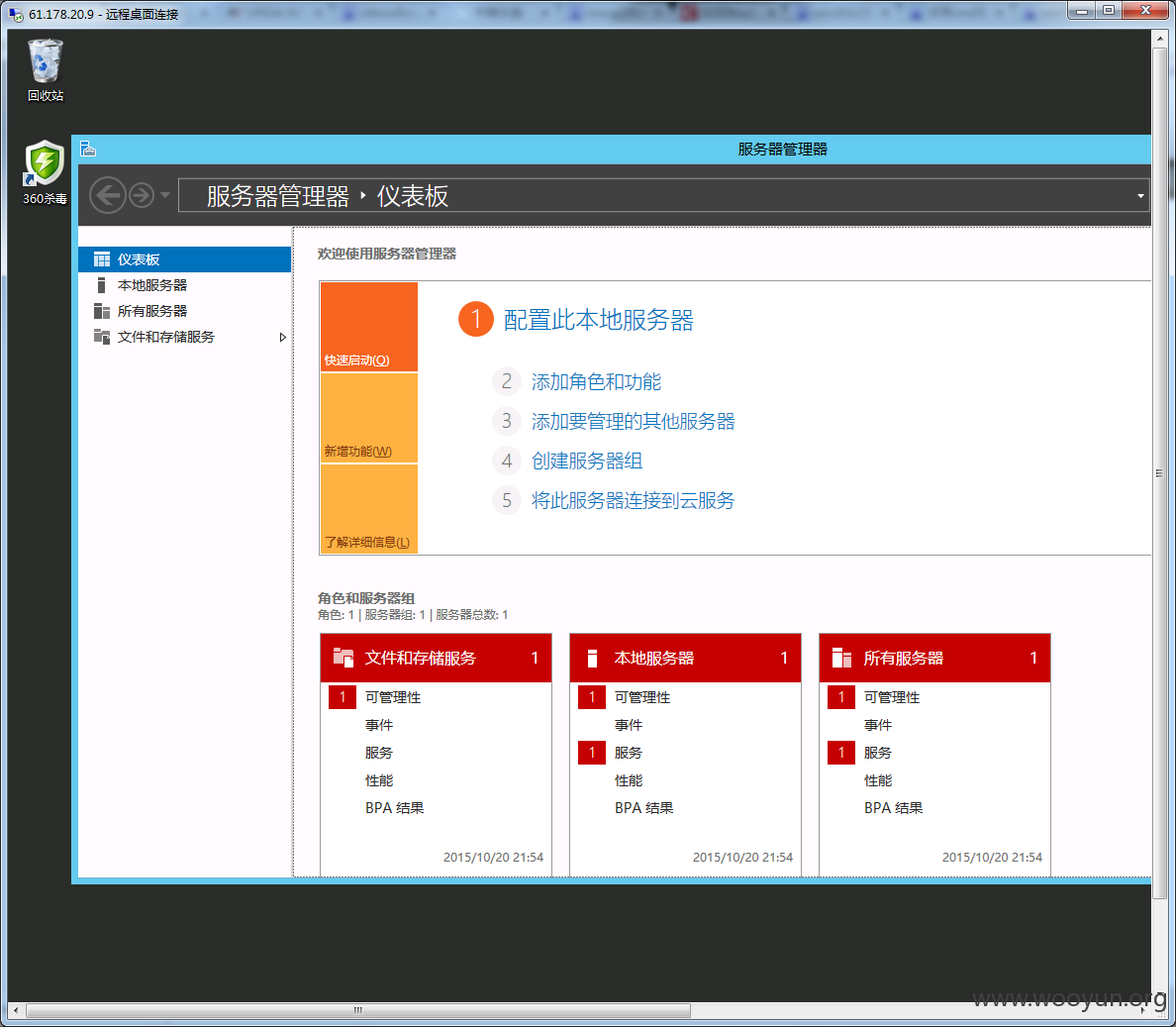Open 性能 under 文件和存储服务 tile
The width and height of the screenshot is (1176, 1027).
(379, 780)
